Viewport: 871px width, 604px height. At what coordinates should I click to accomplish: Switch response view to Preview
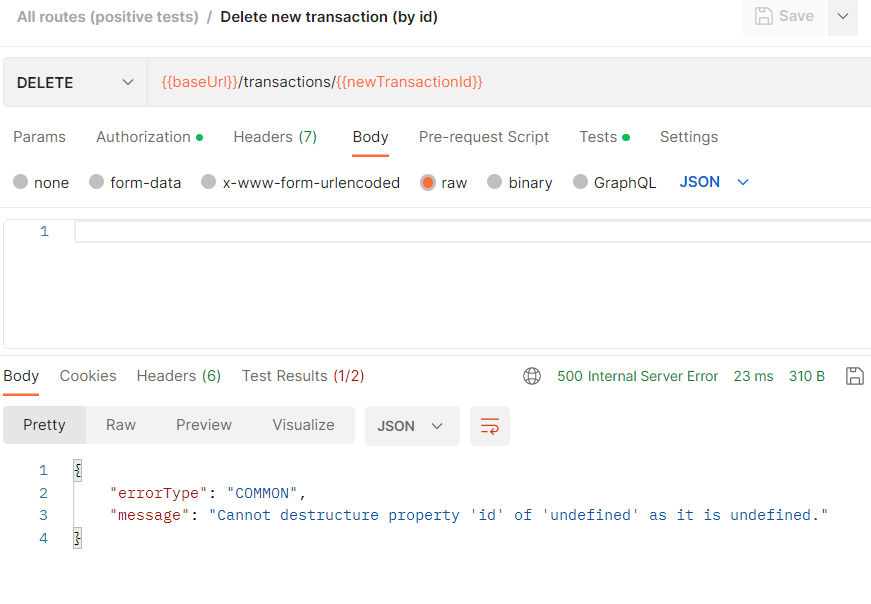point(203,425)
